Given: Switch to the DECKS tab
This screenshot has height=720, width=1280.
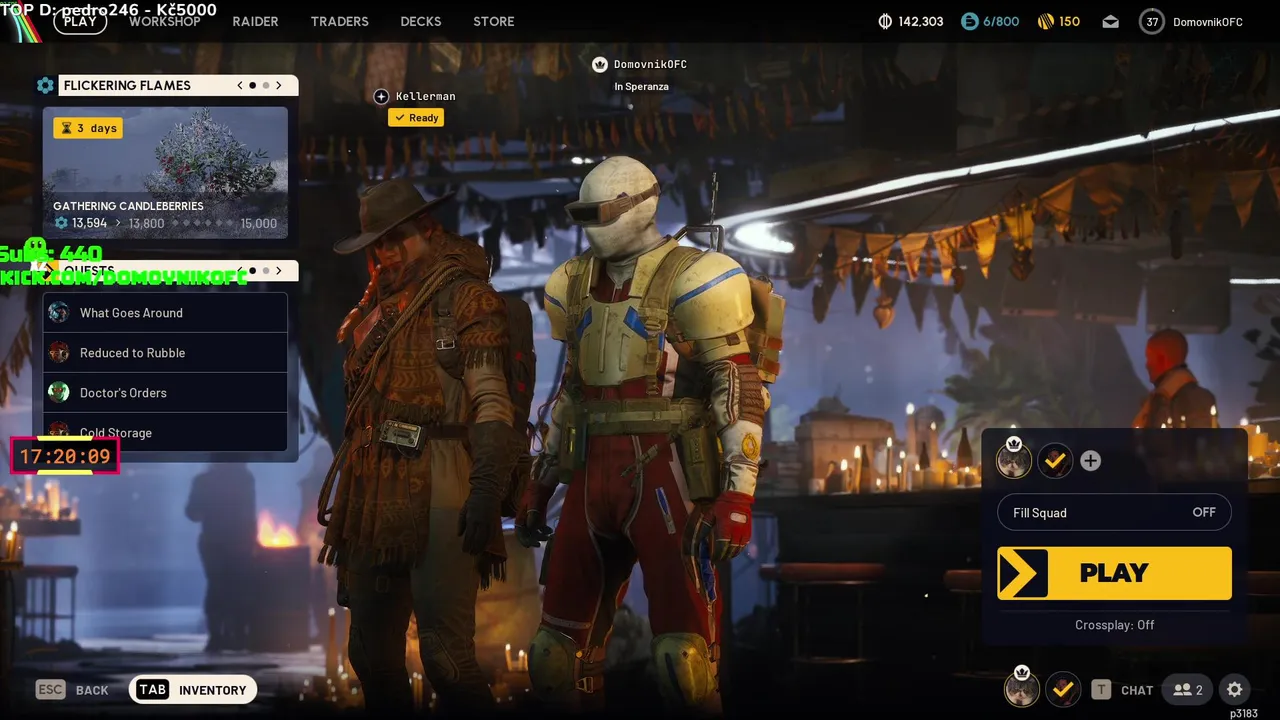Looking at the screenshot, I should coord(421,21).
